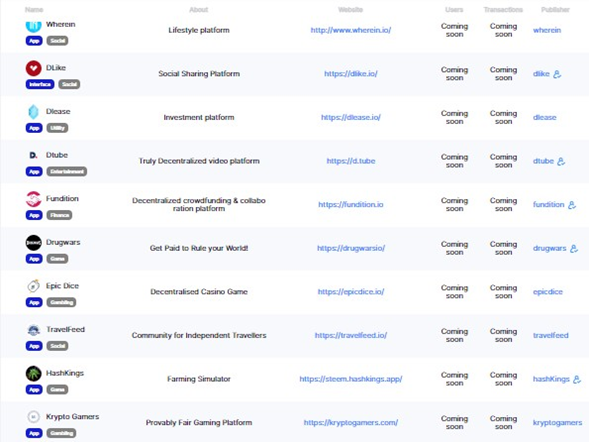589x442 pixels.
Task: Open the kryptogamers publisher link
Action: point(557,422)
